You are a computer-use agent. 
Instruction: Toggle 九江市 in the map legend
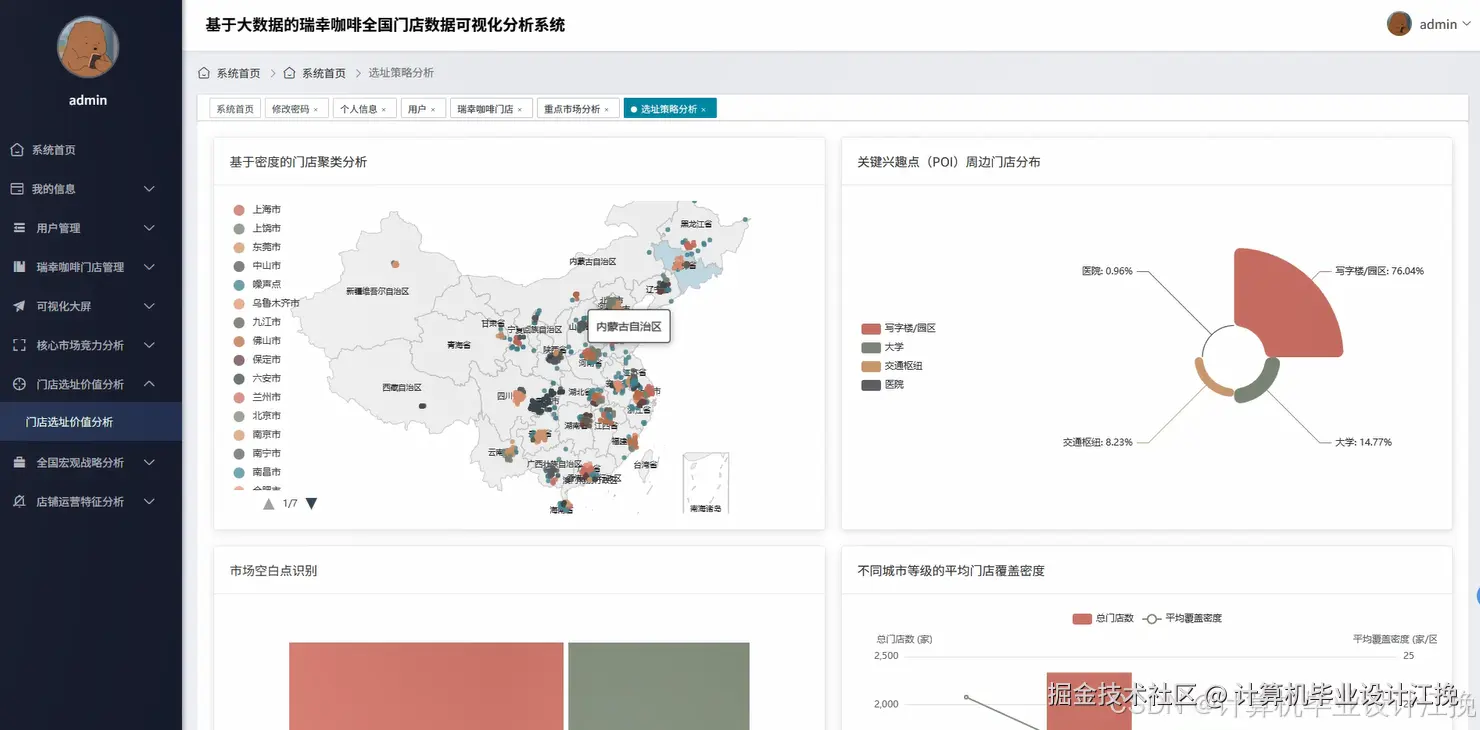(257, 322)
